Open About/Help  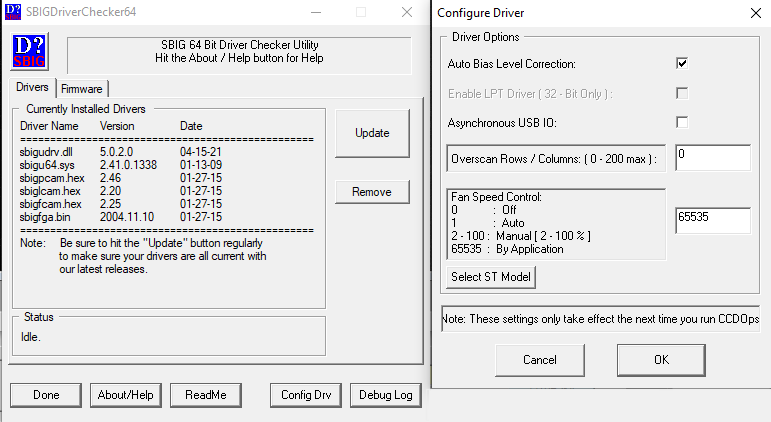coord(125,395)
